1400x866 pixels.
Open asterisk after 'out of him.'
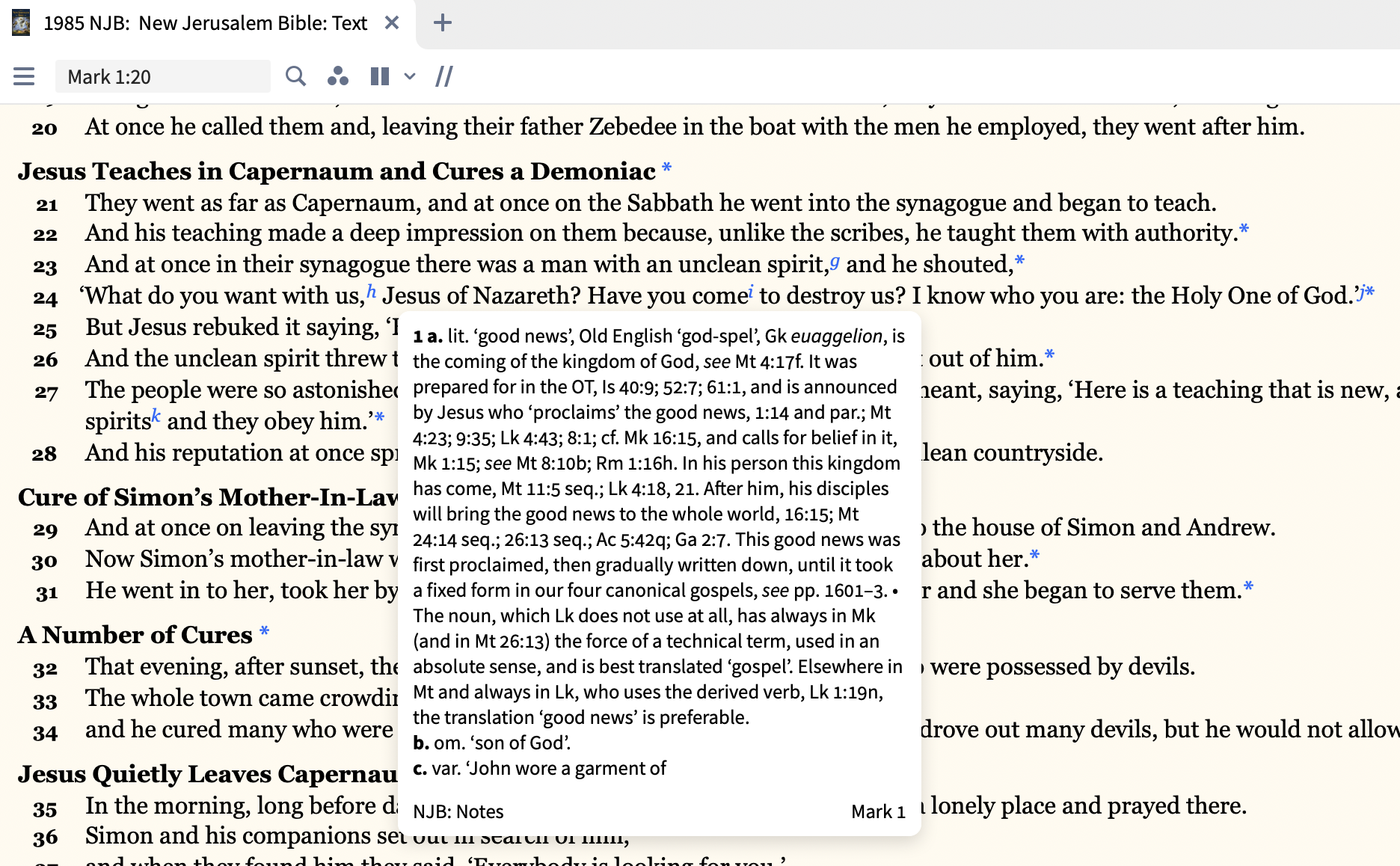pos(1049,354)
